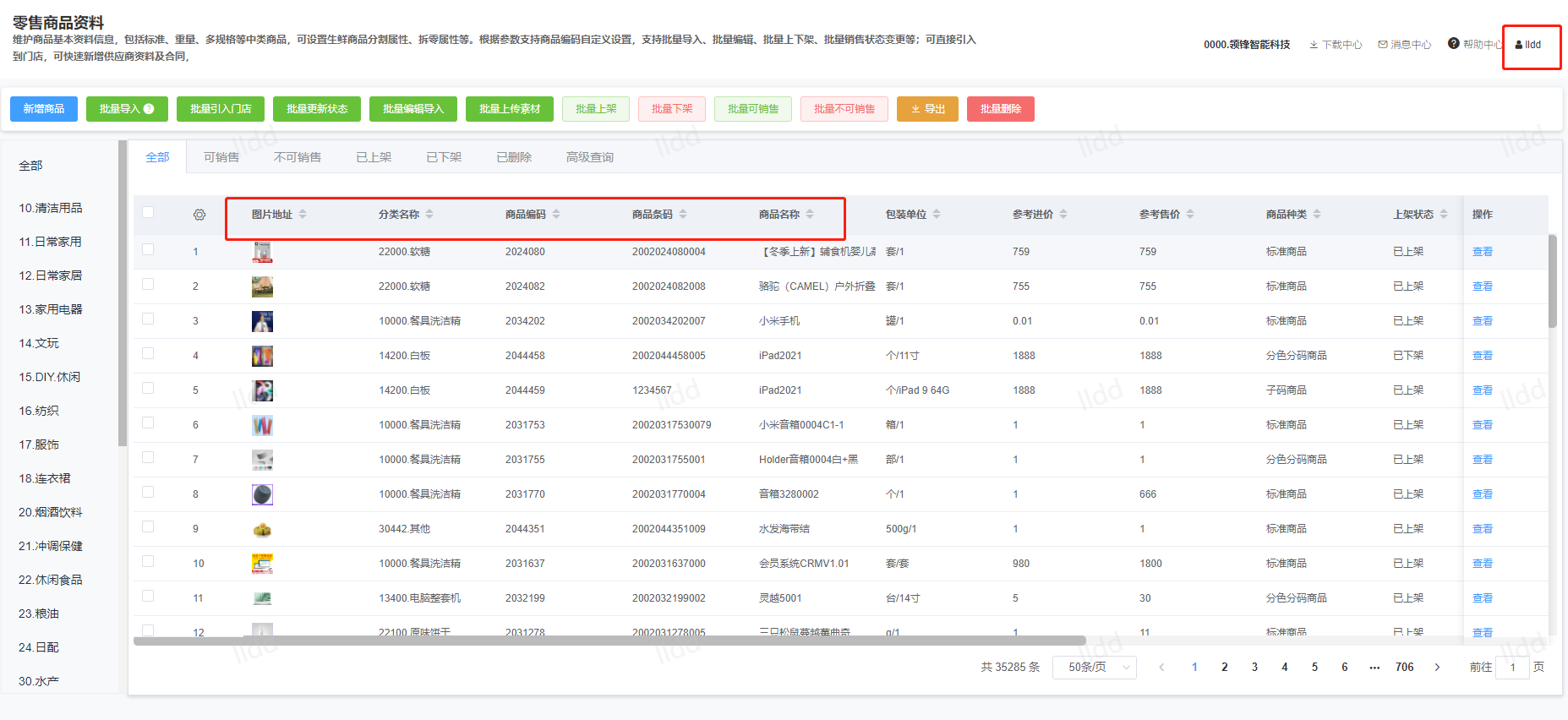Click help icon on 批量导入 button
The image size is (1568, 720).
point(150,109)
